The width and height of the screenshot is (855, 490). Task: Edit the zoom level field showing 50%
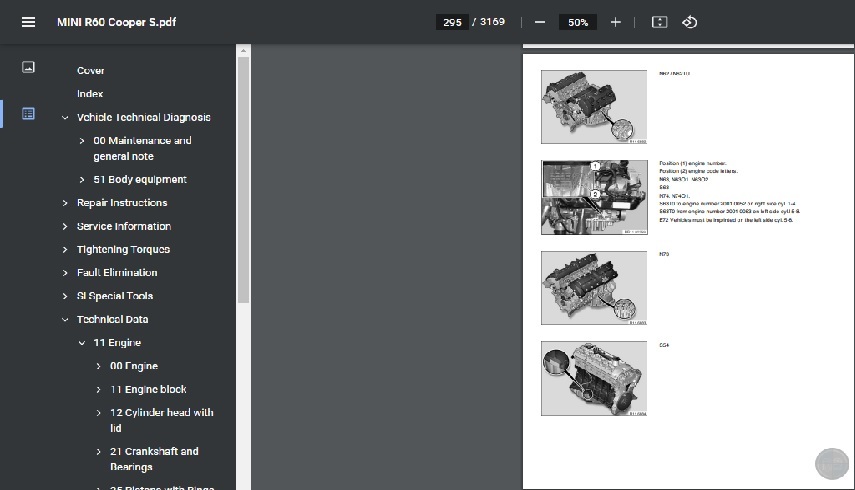[x=578, y=22]
